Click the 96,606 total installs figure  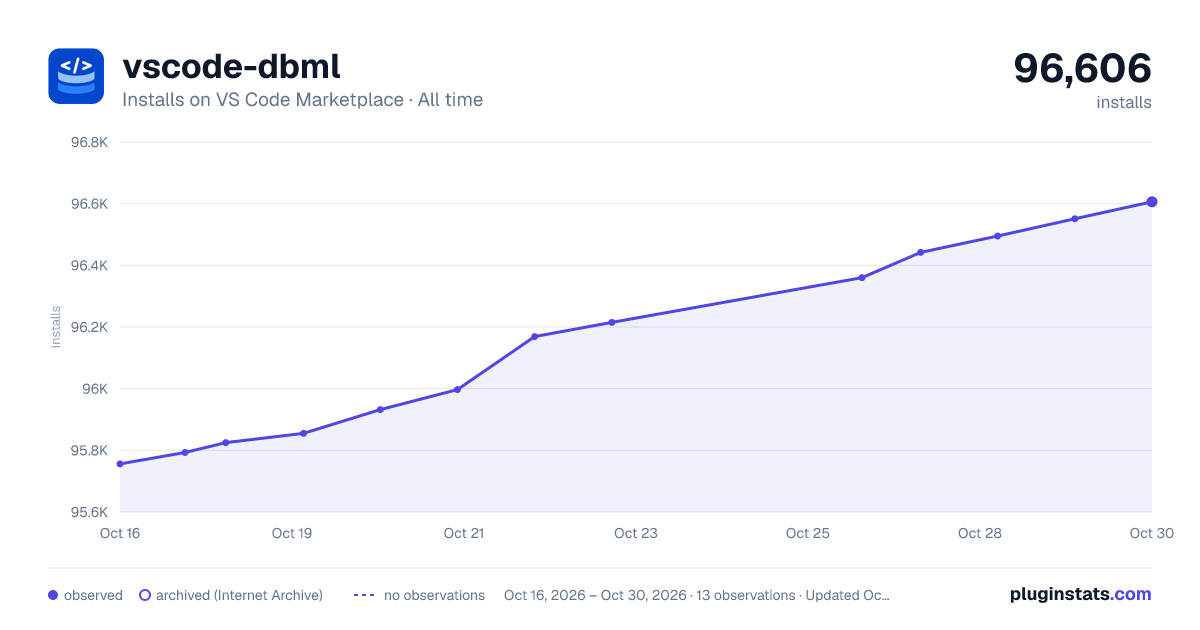[x=1082, y=68]
